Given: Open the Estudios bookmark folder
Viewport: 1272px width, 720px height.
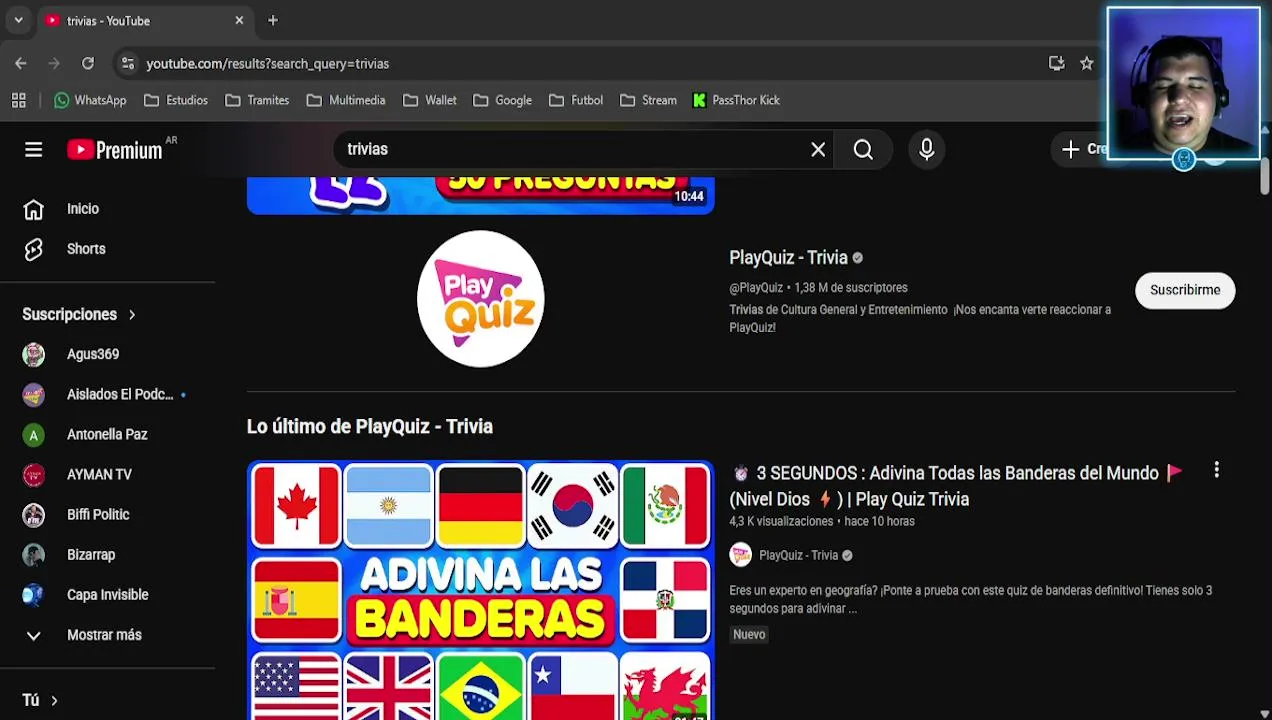Looking at the screenshot, I should pyautogui.click(x=176, y=100).
